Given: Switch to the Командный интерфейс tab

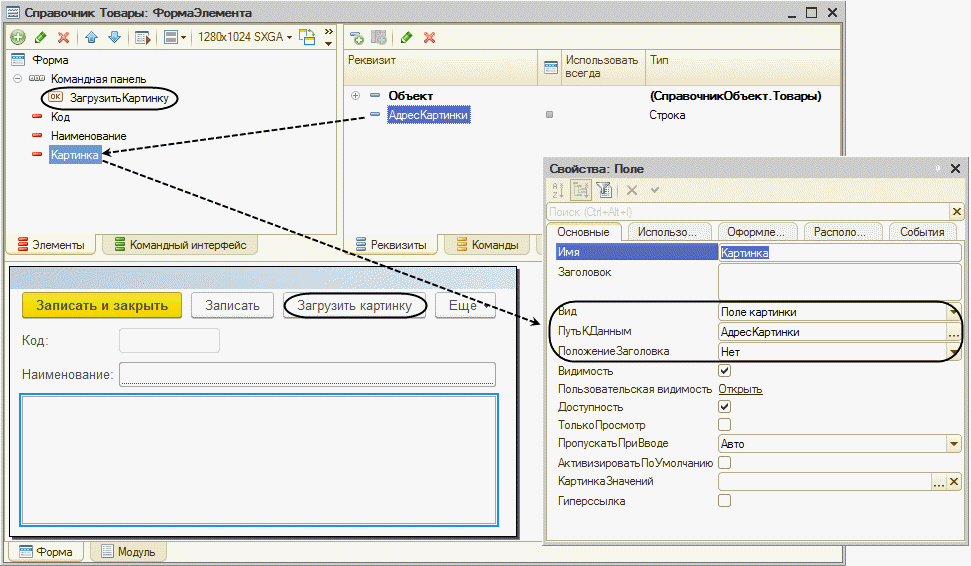Looking at the screenshot, I should (x=180, y=245).
